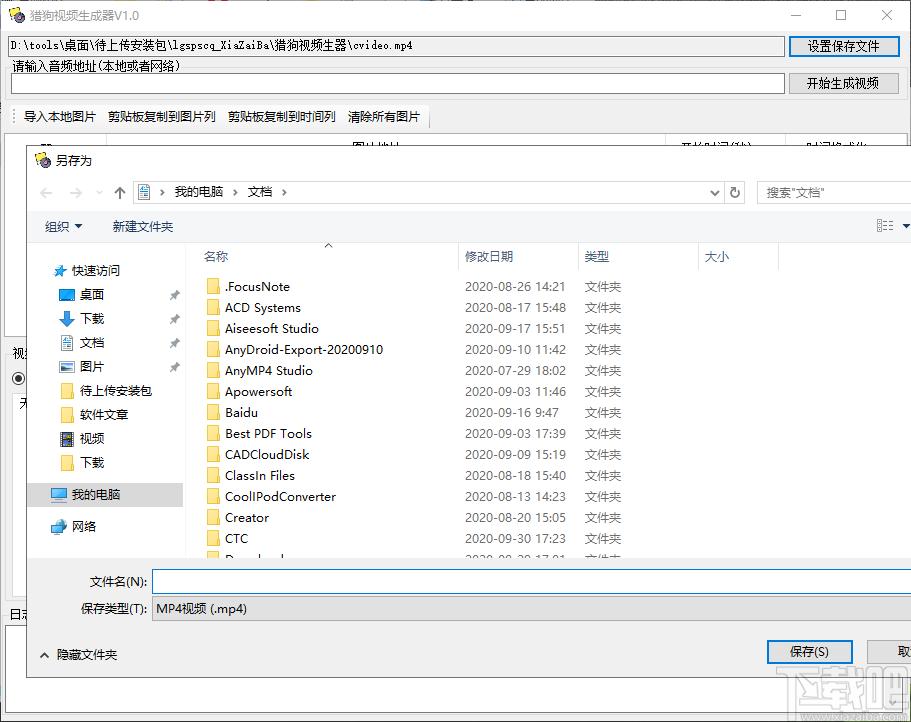Click the saved file path field

[396, 46]
